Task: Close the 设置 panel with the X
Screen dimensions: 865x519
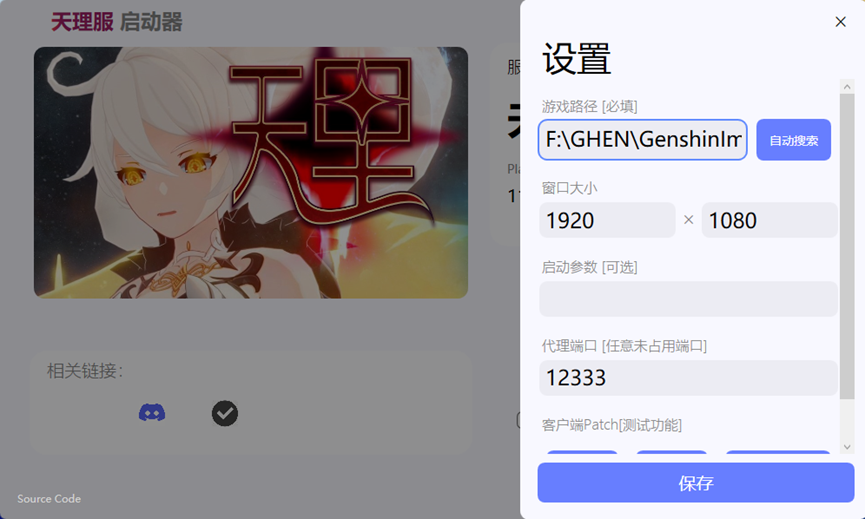Action: [x=840, y=22]
